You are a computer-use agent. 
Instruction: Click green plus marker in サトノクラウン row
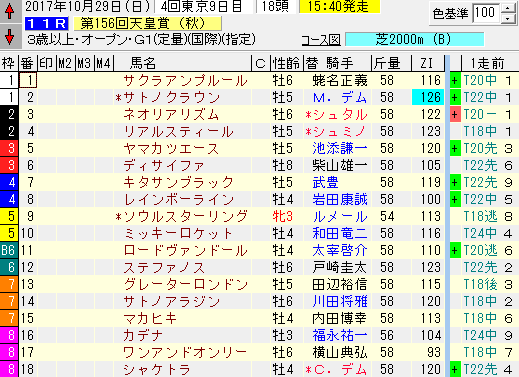coord(455,98)
